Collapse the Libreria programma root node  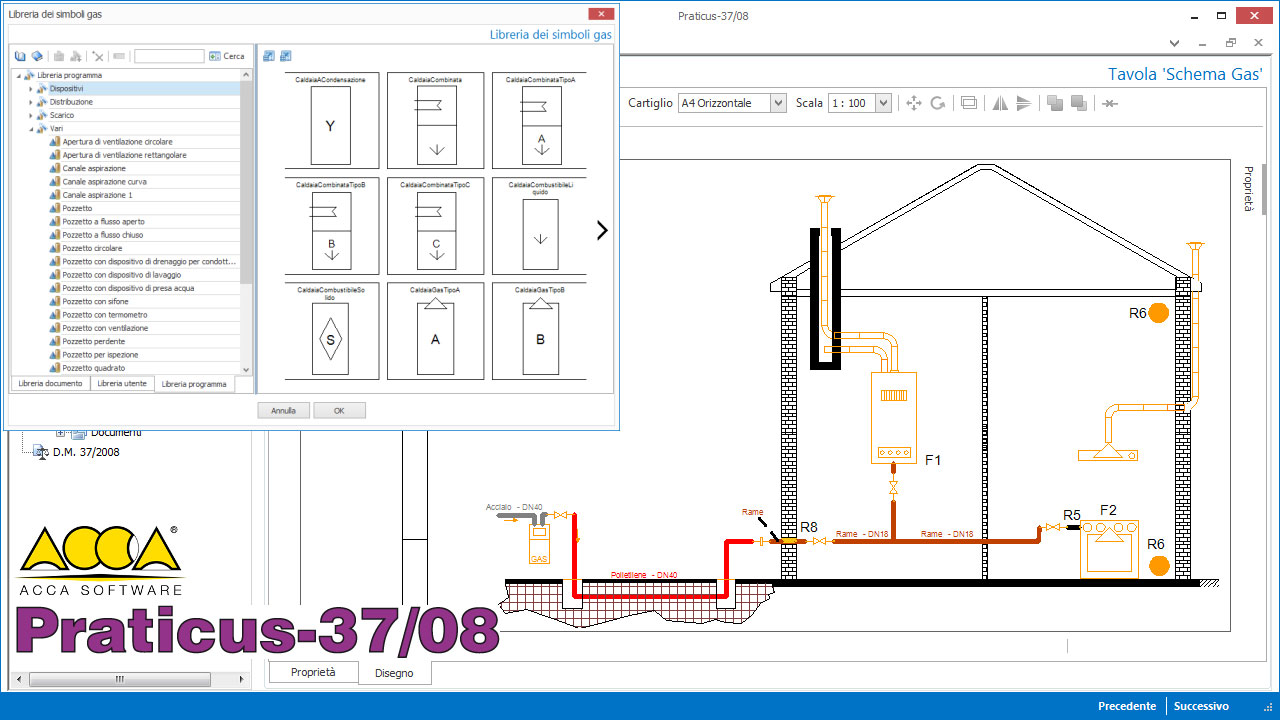19,75
